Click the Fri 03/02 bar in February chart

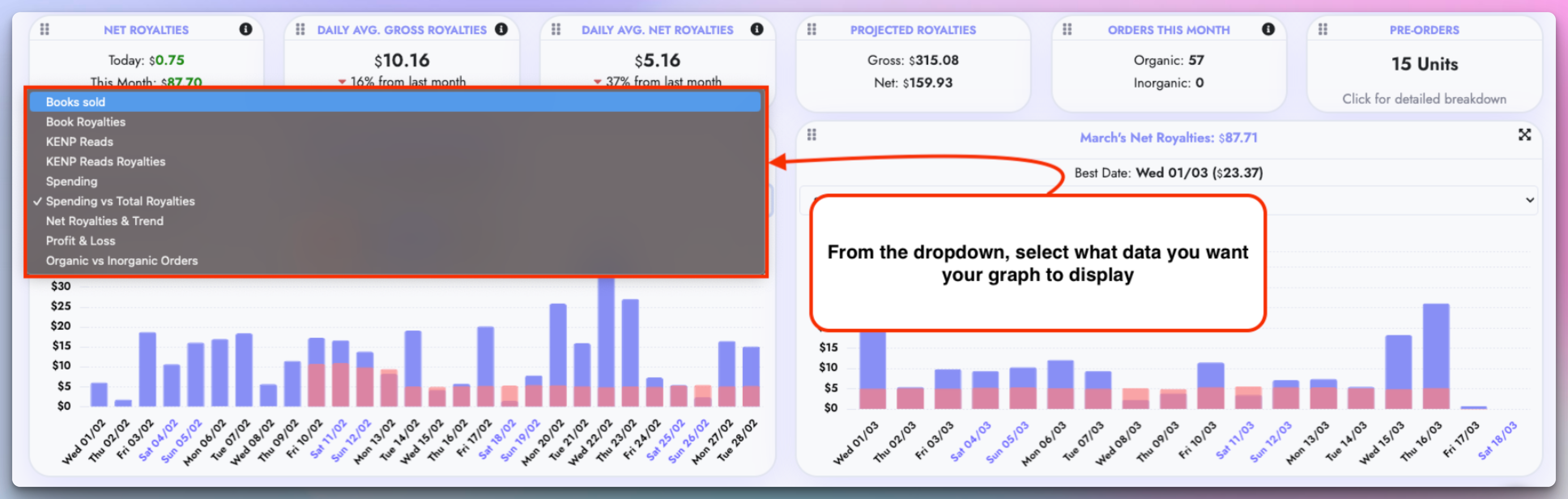pyautogui.click(x=147, y=369)
